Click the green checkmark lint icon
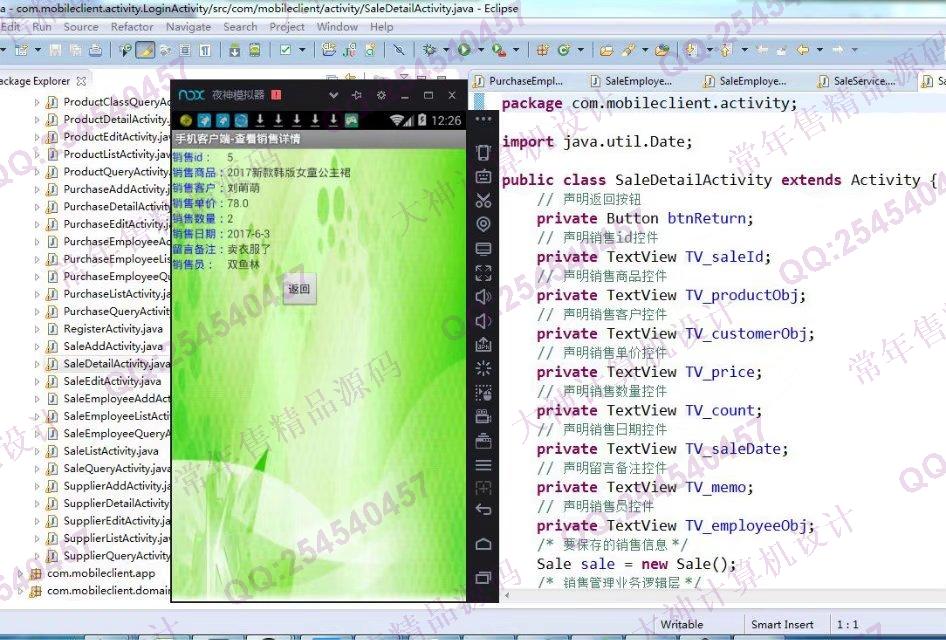Image resolution: width=946 pixels, height=640 pixels. click(285, 50)
